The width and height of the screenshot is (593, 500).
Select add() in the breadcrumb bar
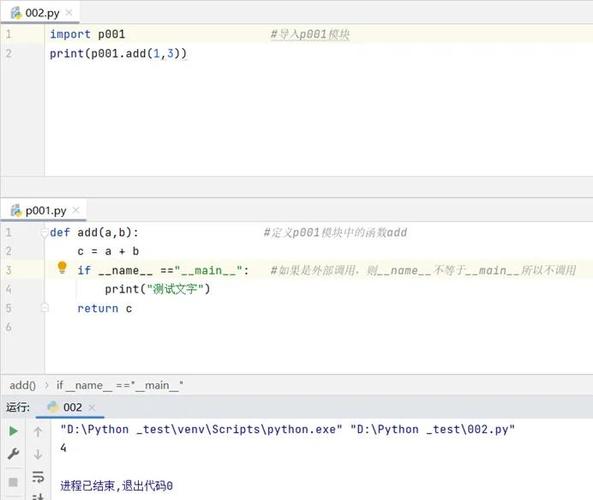point(23,385)
